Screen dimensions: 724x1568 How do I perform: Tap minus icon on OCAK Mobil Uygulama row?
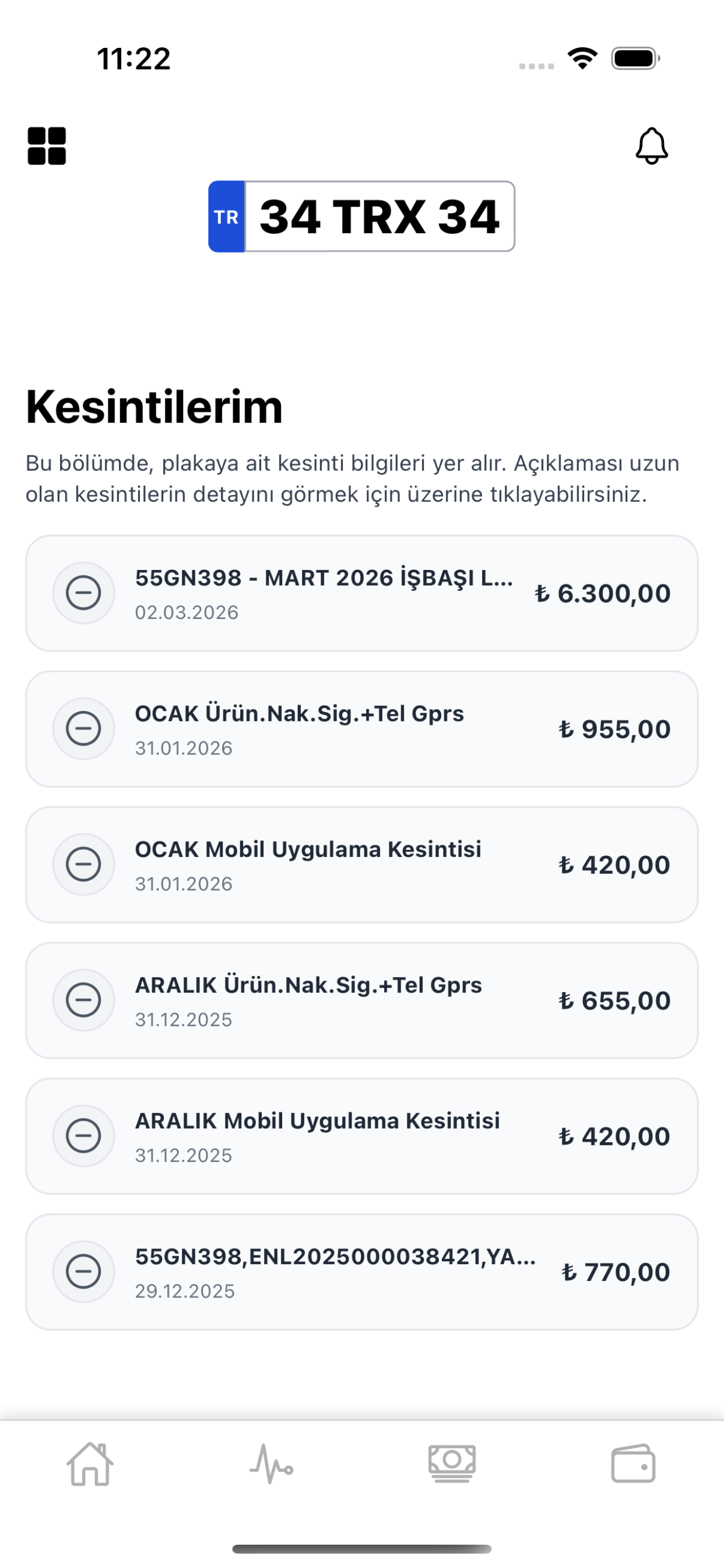(83, 864)
